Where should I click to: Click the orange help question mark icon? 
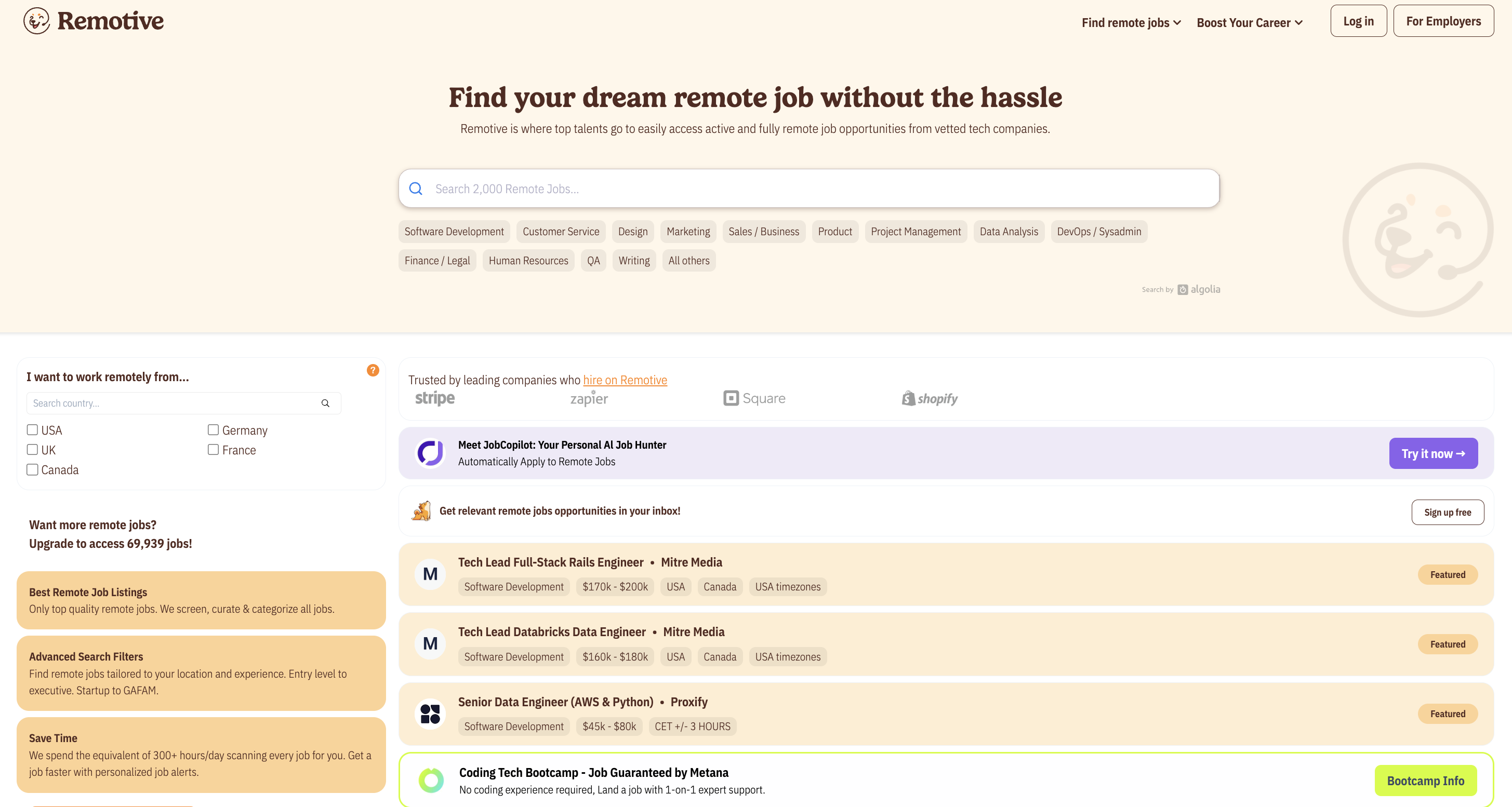click(373, 370)
